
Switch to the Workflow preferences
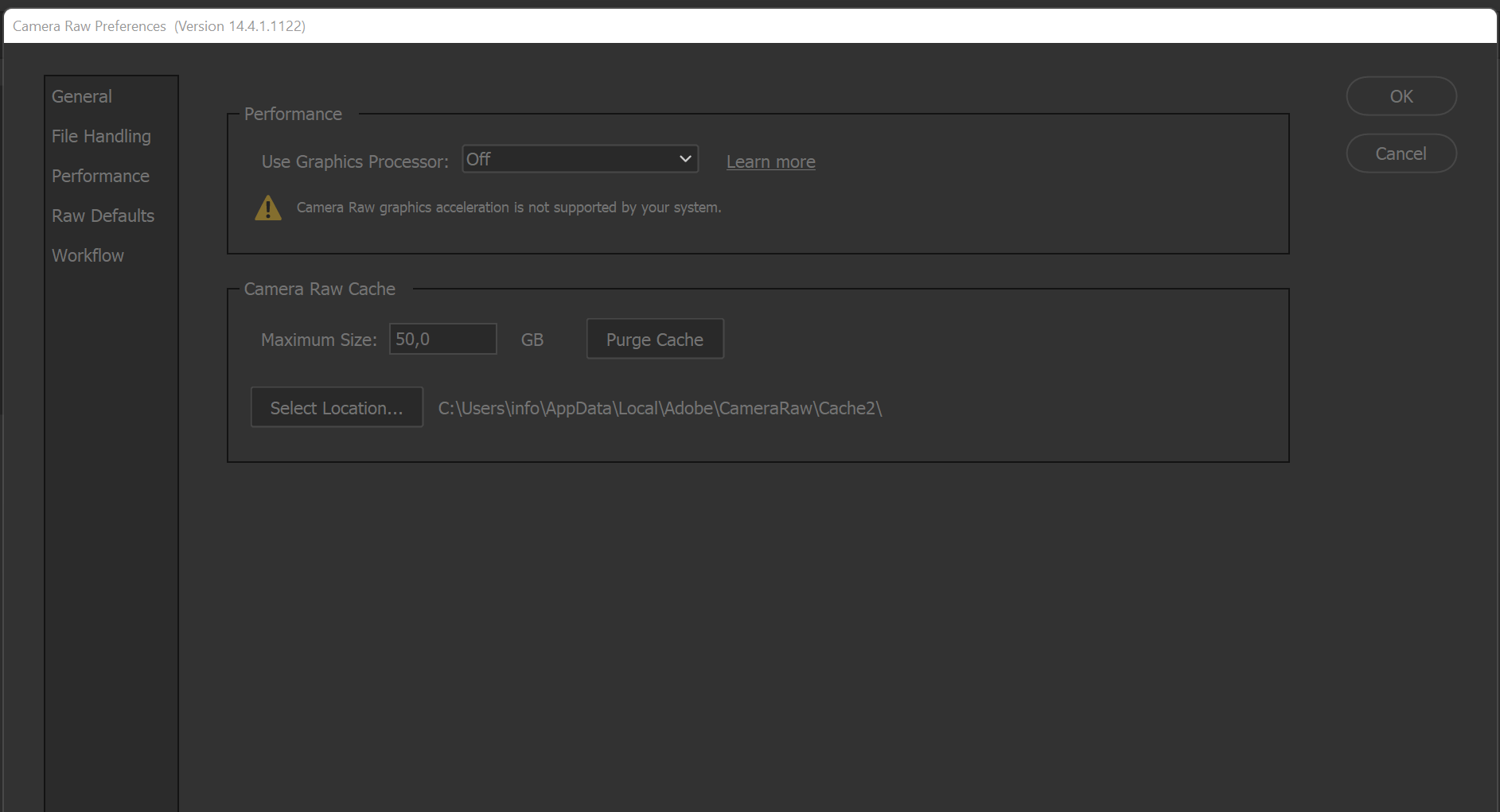point(88,254)
